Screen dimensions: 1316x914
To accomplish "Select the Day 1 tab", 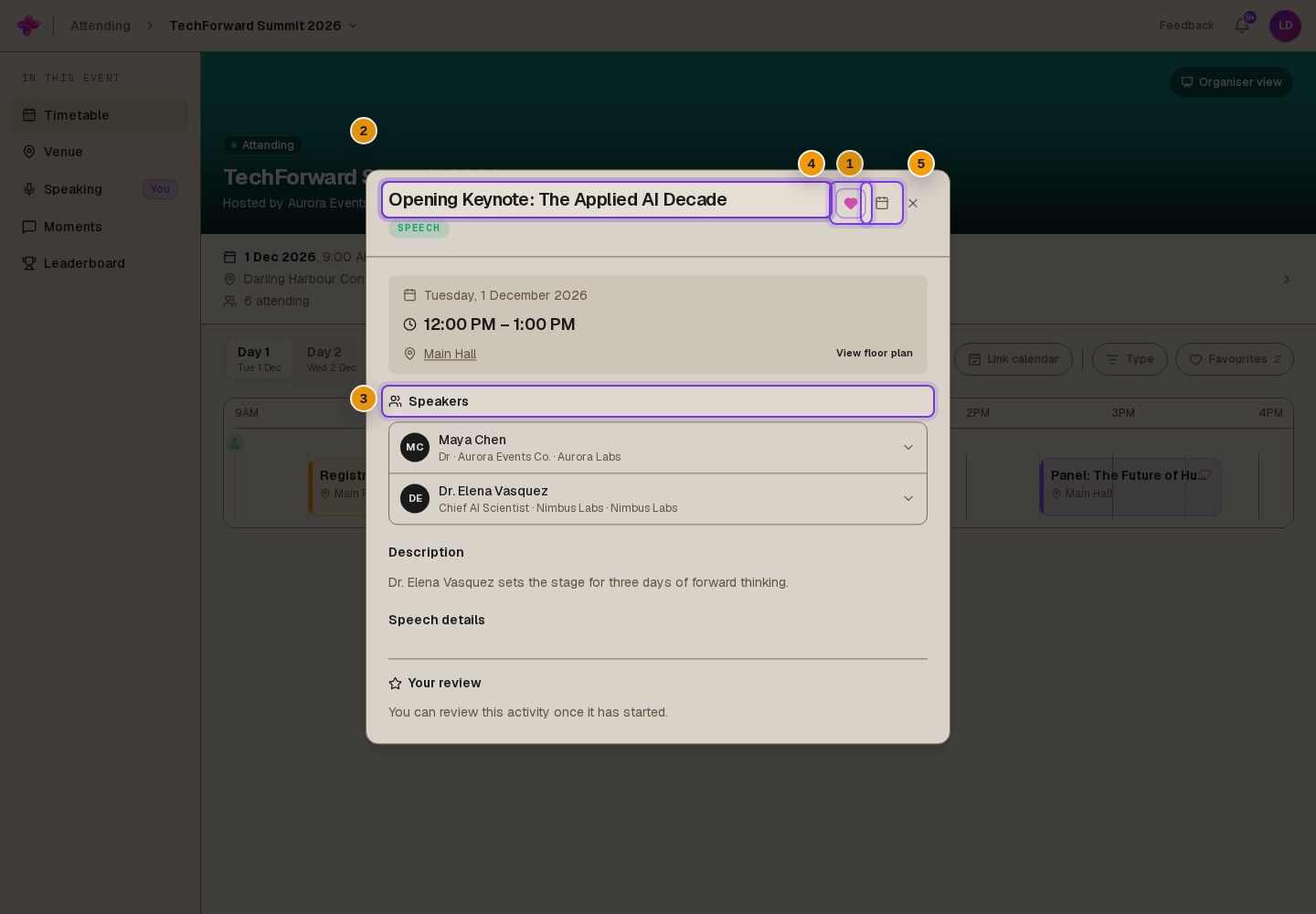I will coord(260,359).
